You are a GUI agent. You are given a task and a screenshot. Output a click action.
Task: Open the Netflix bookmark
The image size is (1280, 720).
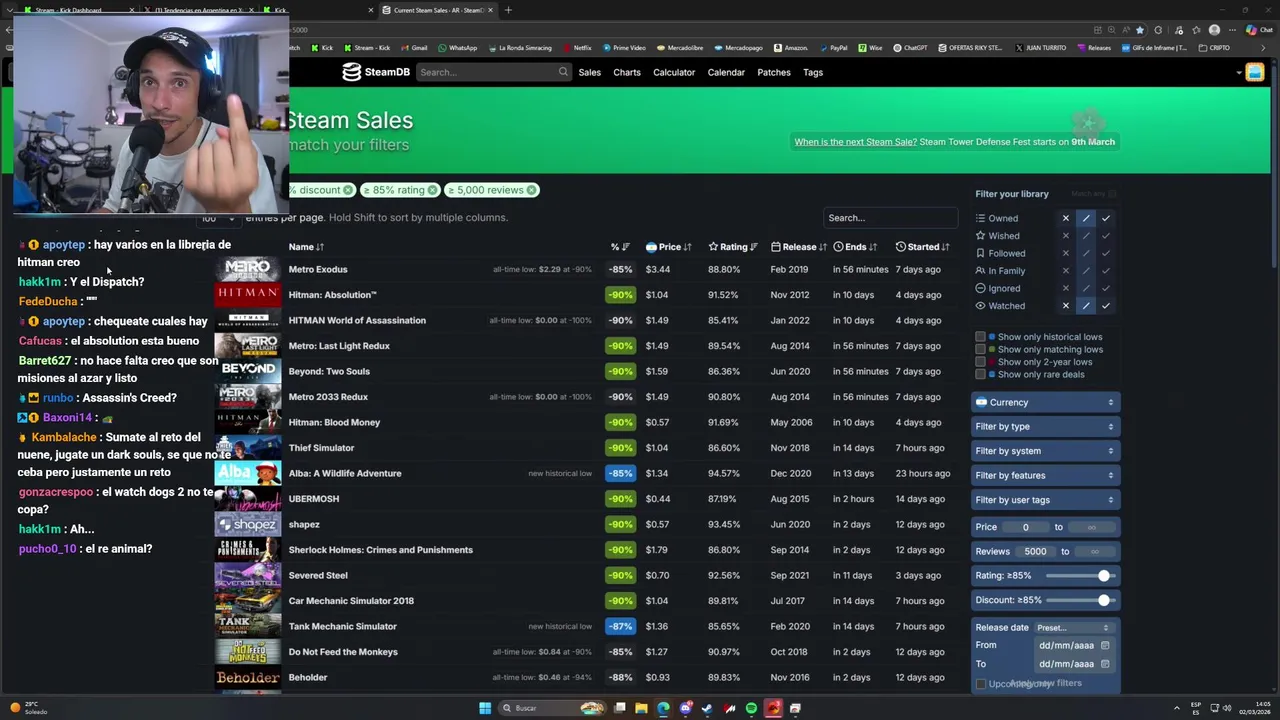pos(577,47)
